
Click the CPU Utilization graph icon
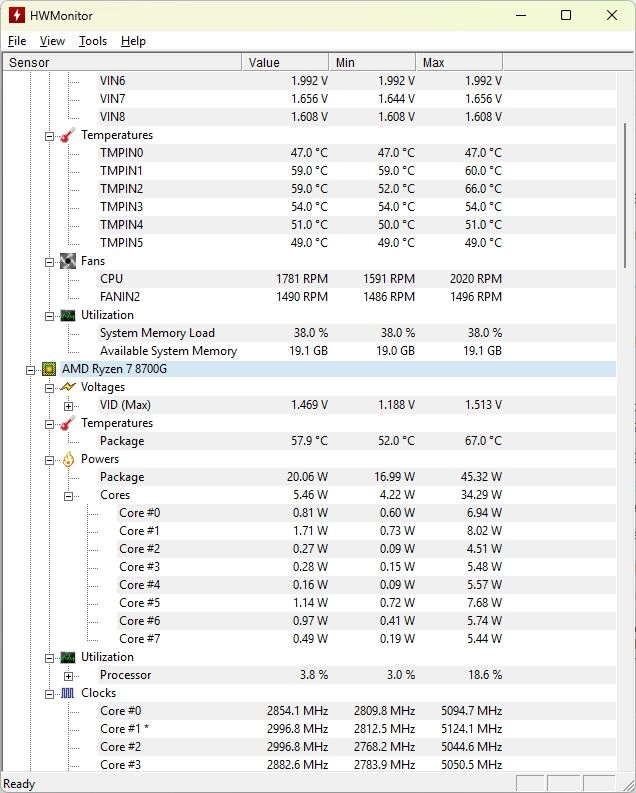(x=68, y=657)
